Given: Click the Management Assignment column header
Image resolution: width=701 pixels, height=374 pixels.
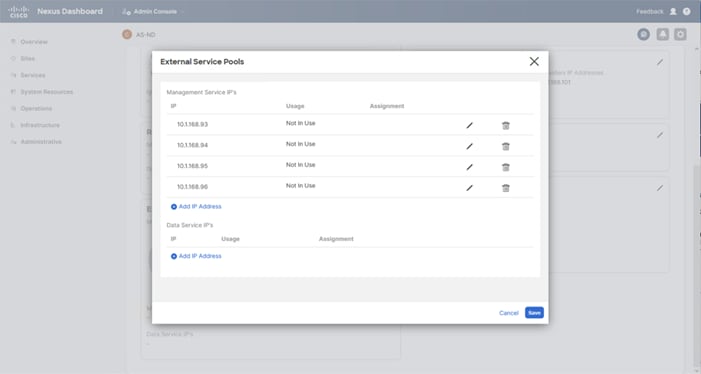Looking at the screenshot, I should (387, 106).
